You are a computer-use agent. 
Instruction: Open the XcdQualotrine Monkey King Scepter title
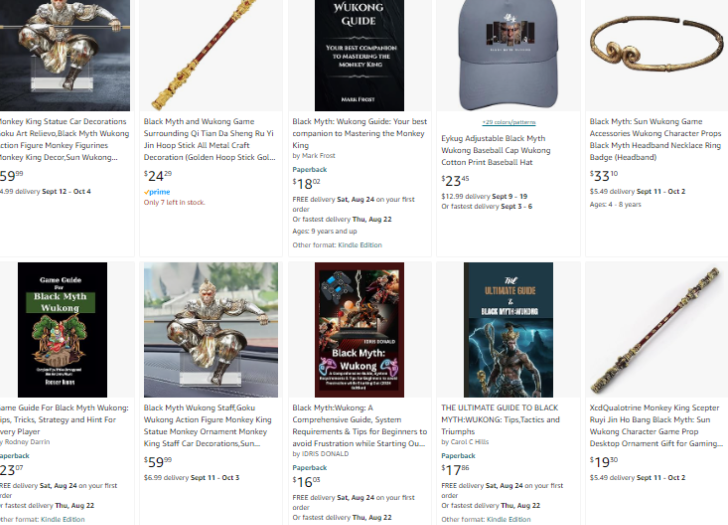(656, 426)
